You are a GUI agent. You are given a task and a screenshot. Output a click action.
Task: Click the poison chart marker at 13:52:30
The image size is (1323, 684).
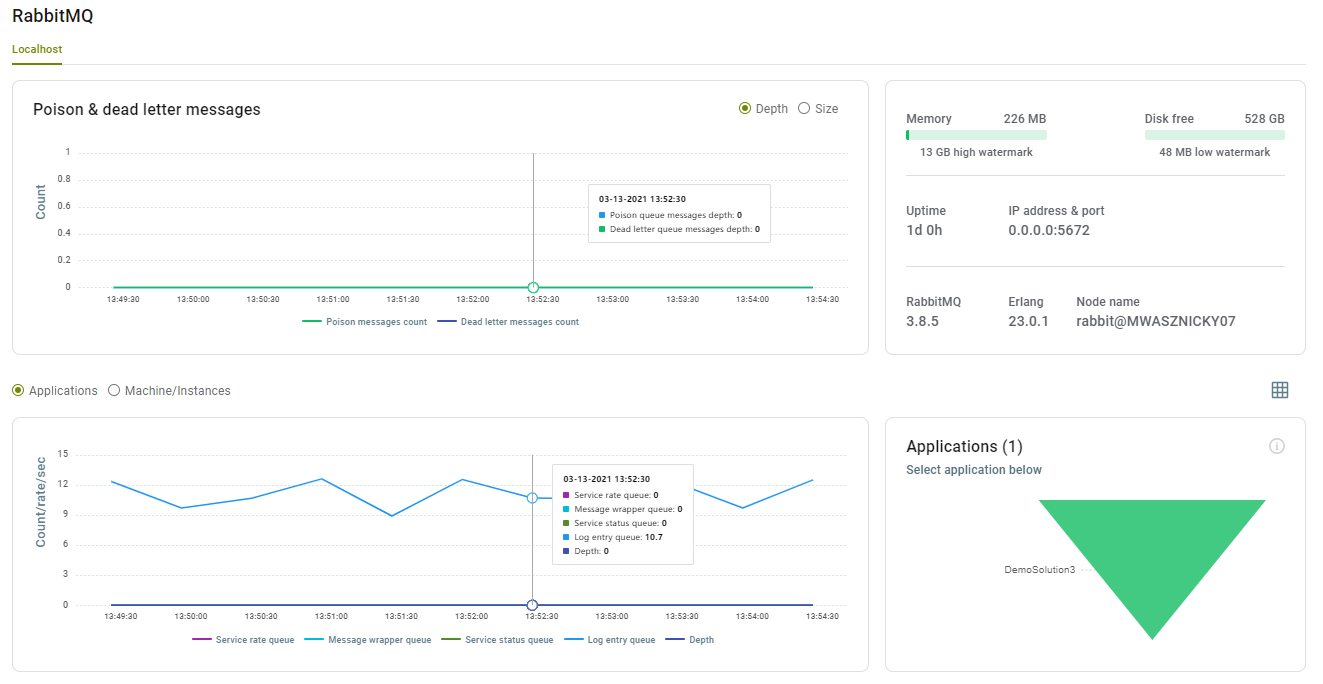point(533,287)
